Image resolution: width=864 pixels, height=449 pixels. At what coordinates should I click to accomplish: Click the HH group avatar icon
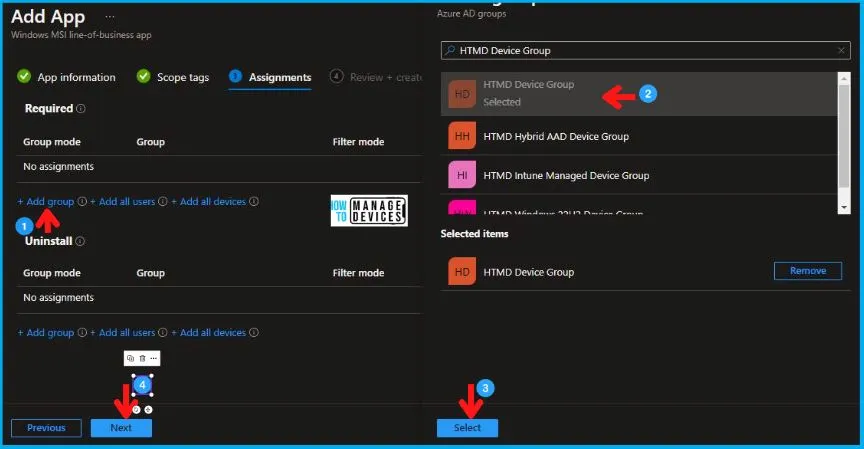tap(462, 136)
